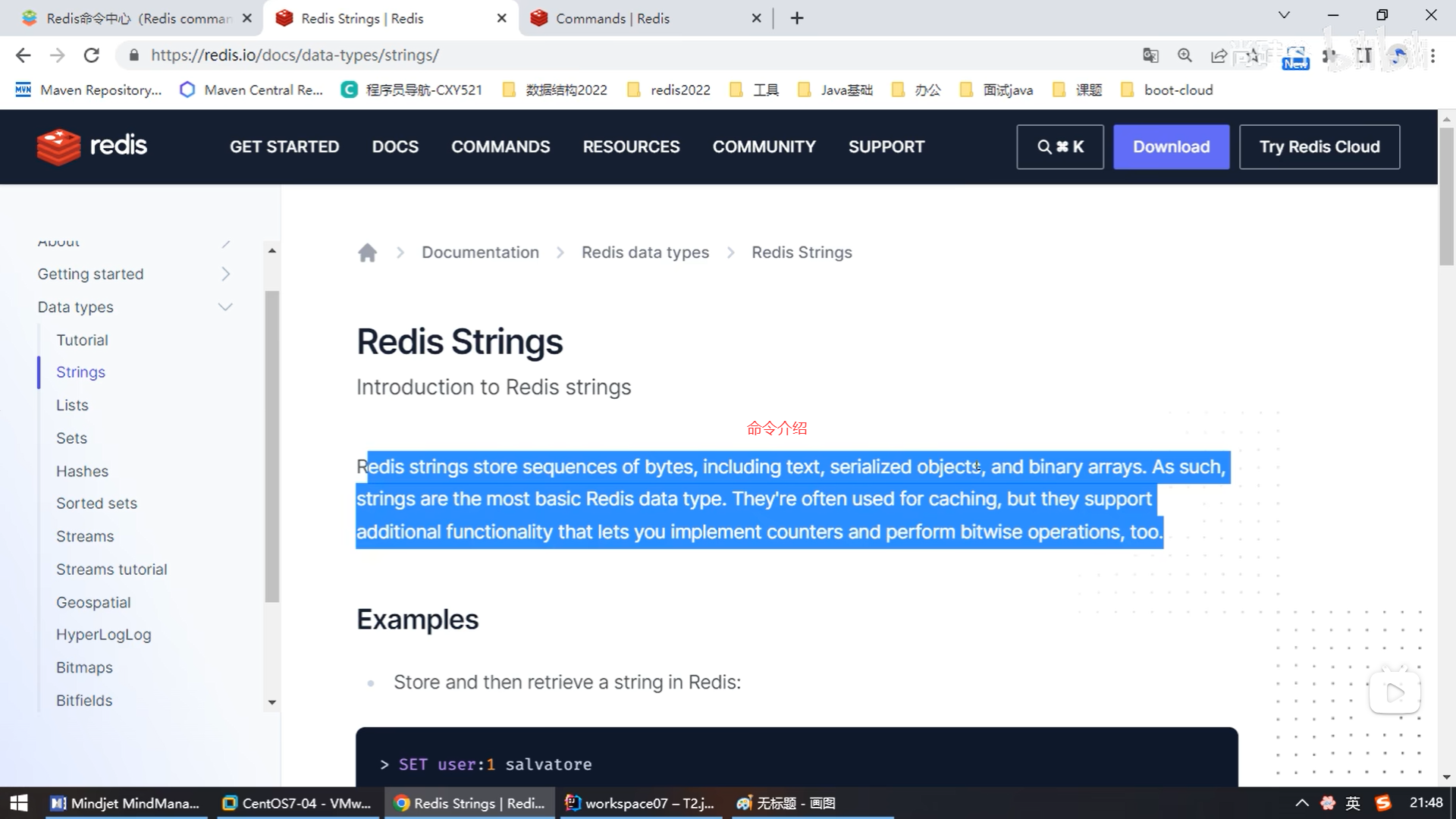
Task: Reload the page with refresh icon
Action: click(x=92, y=55)
